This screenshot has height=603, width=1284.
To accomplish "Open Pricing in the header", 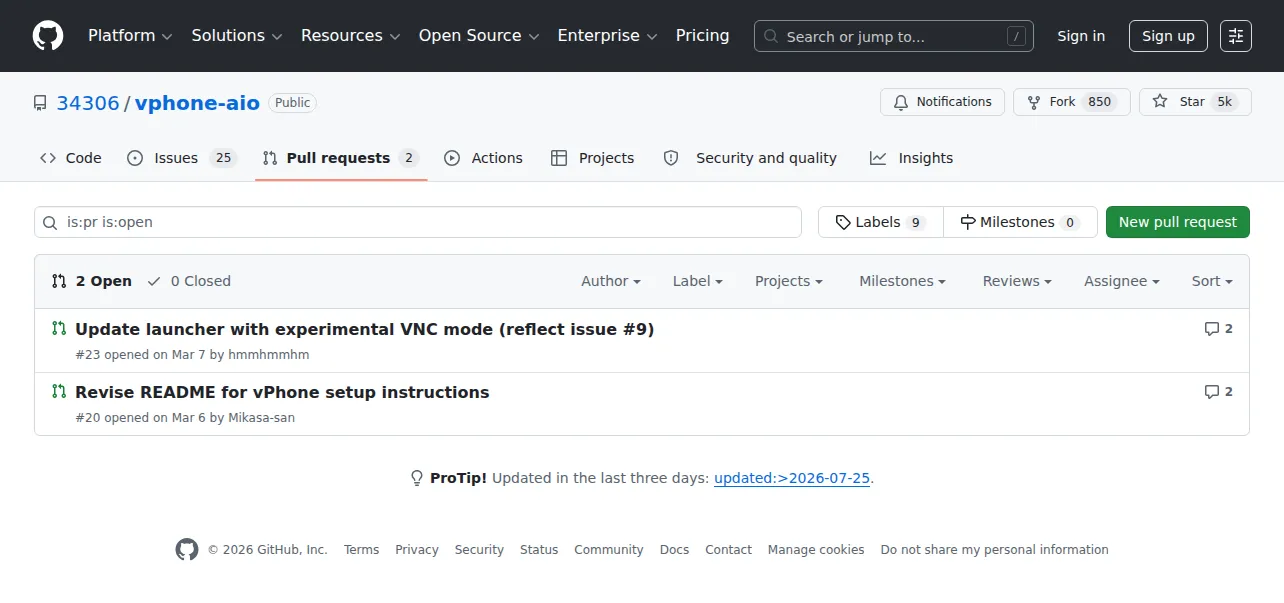I will 702,36.
